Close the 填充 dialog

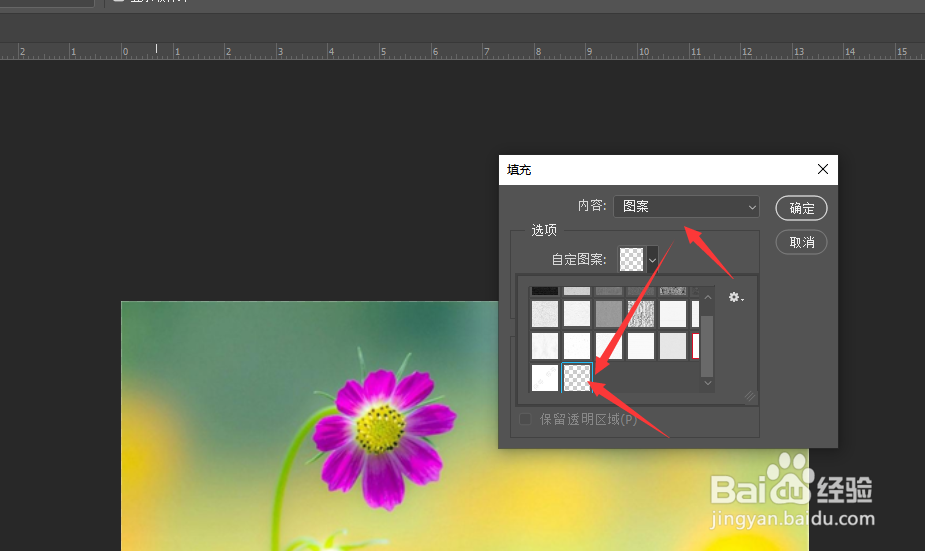823,169
